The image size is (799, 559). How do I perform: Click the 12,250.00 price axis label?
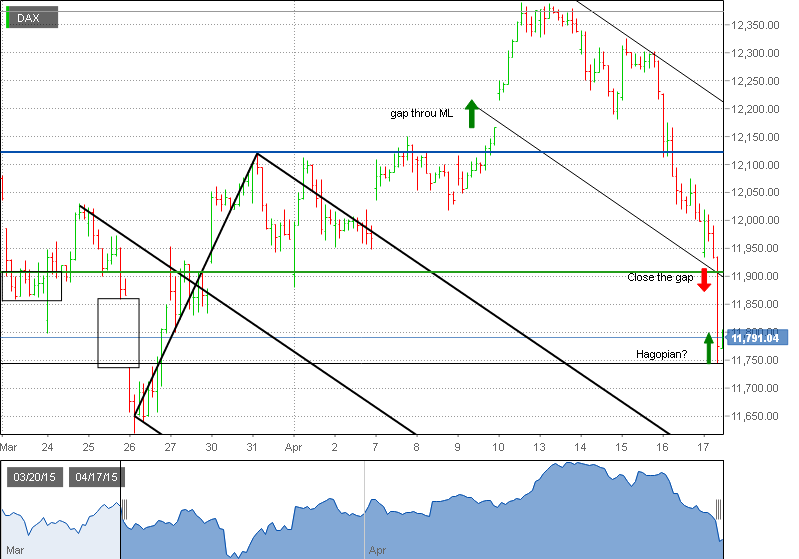pyautogui.click(x=755, y=81)
